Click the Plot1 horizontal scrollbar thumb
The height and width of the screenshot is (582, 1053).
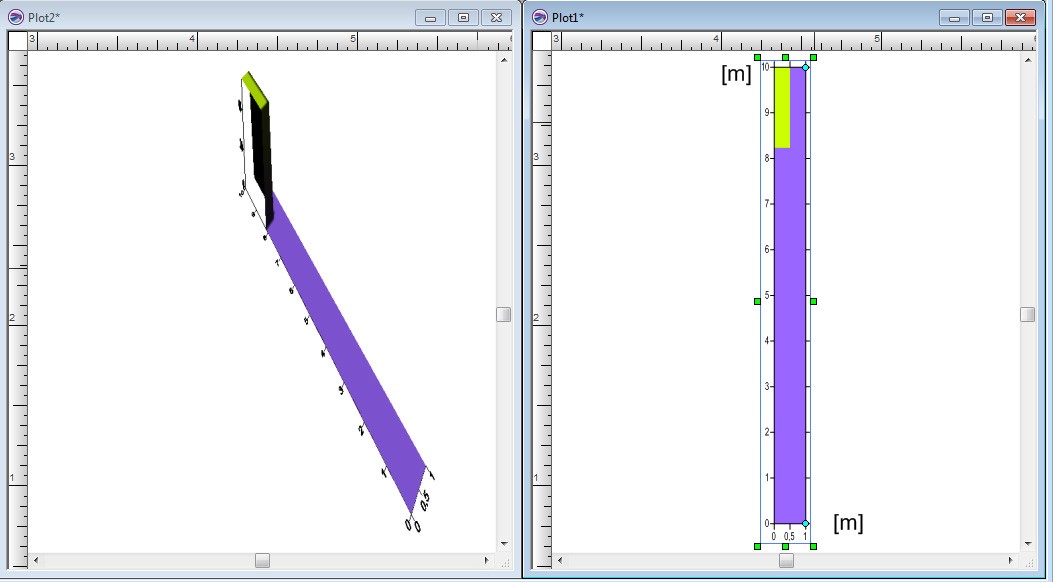tap(786, 561)
